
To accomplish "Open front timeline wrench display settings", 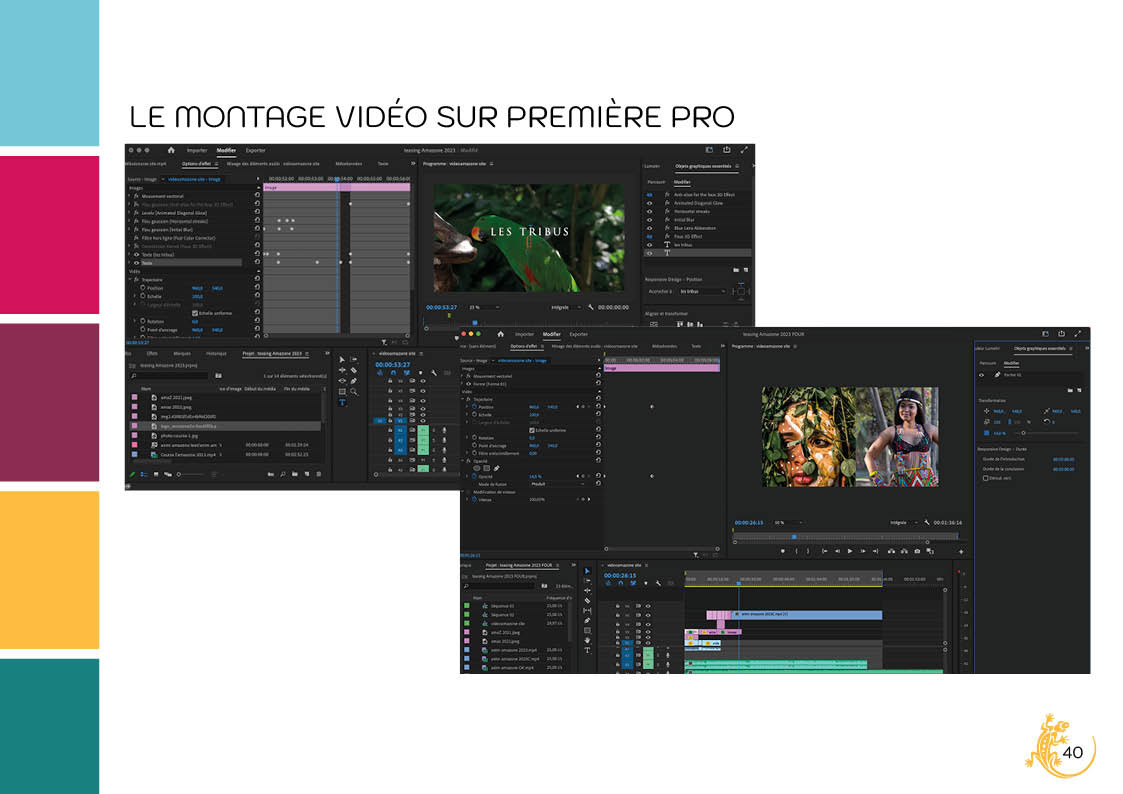I will click(658, 584).
